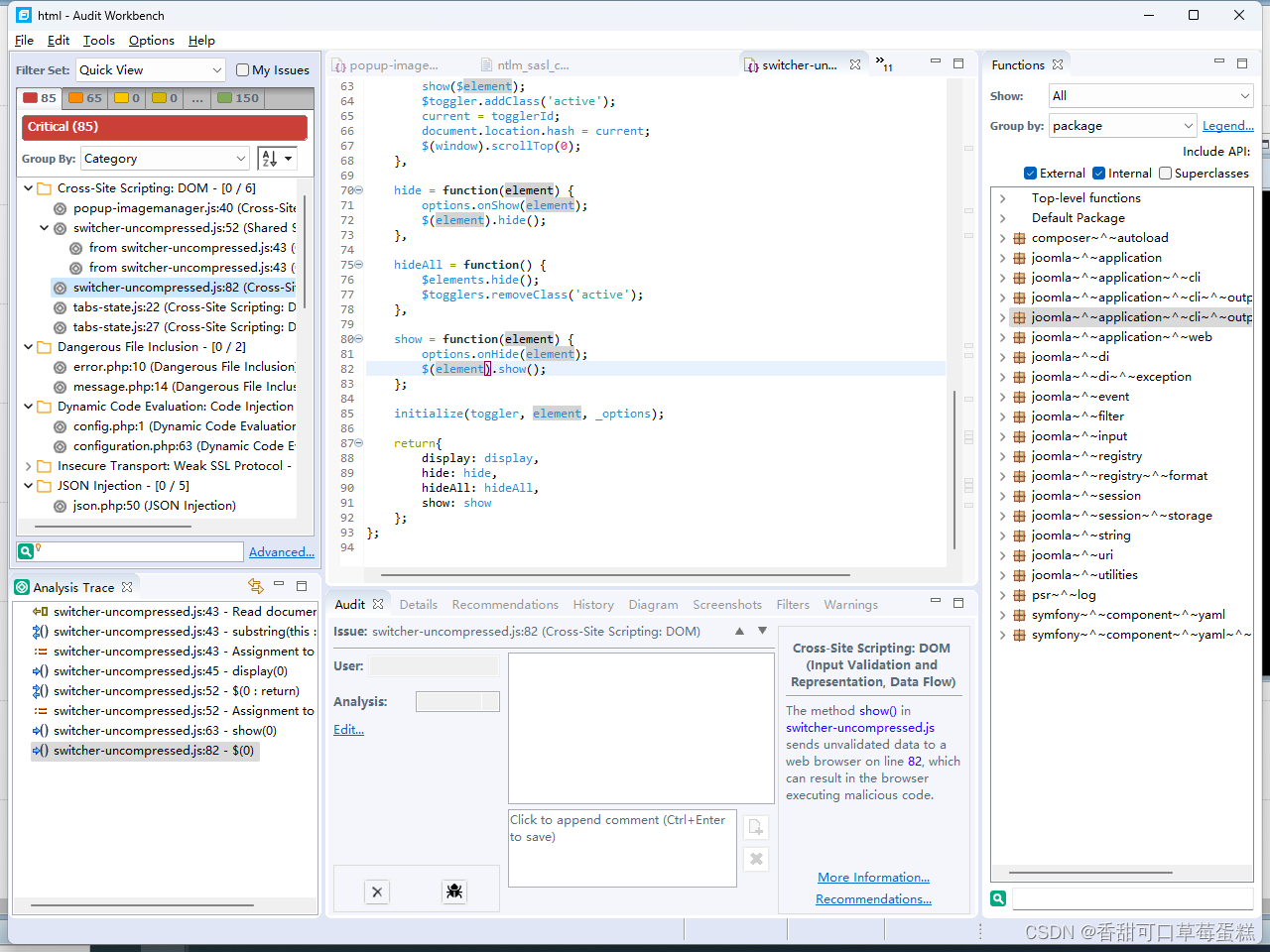Open the Analysis value dropdown
The image size is (1270, 952).
[x=457, y=701]
